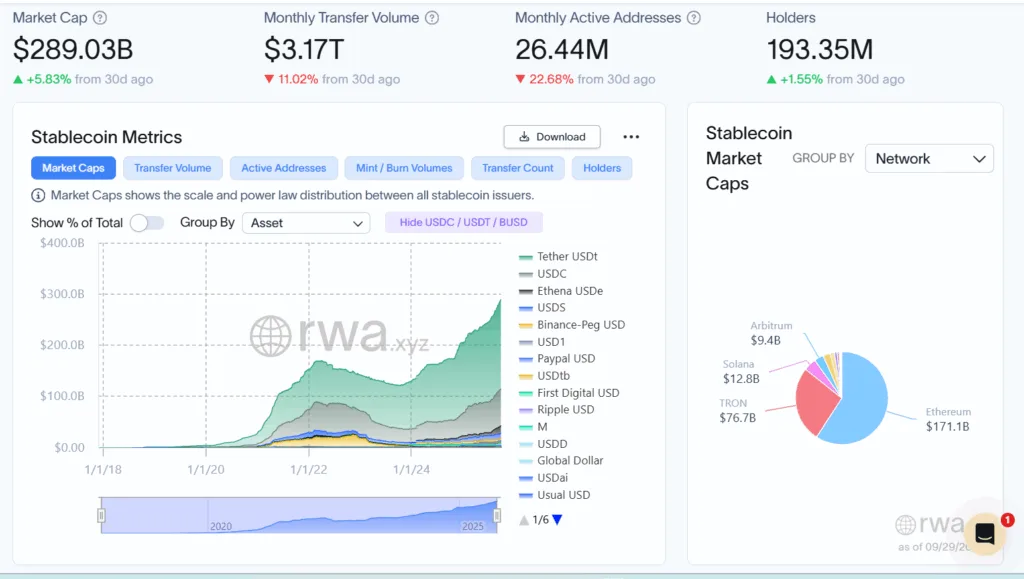Image resolution: width=1024 pixels, height=579 pixels.
Task: Select the Active Addresses tab
Action: 283,168
